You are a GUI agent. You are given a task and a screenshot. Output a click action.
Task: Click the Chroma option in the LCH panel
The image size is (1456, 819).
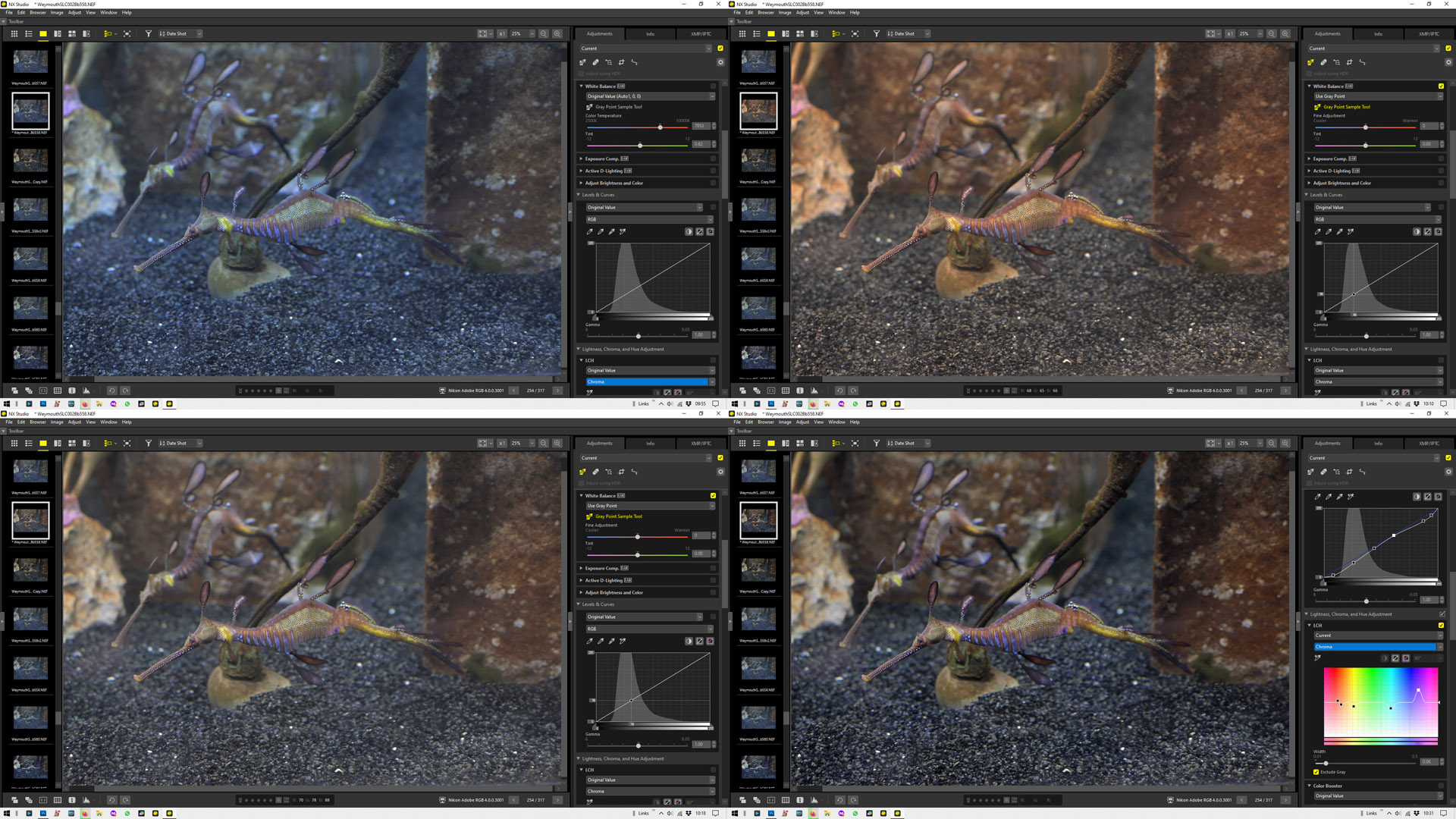tap(648, 381)
